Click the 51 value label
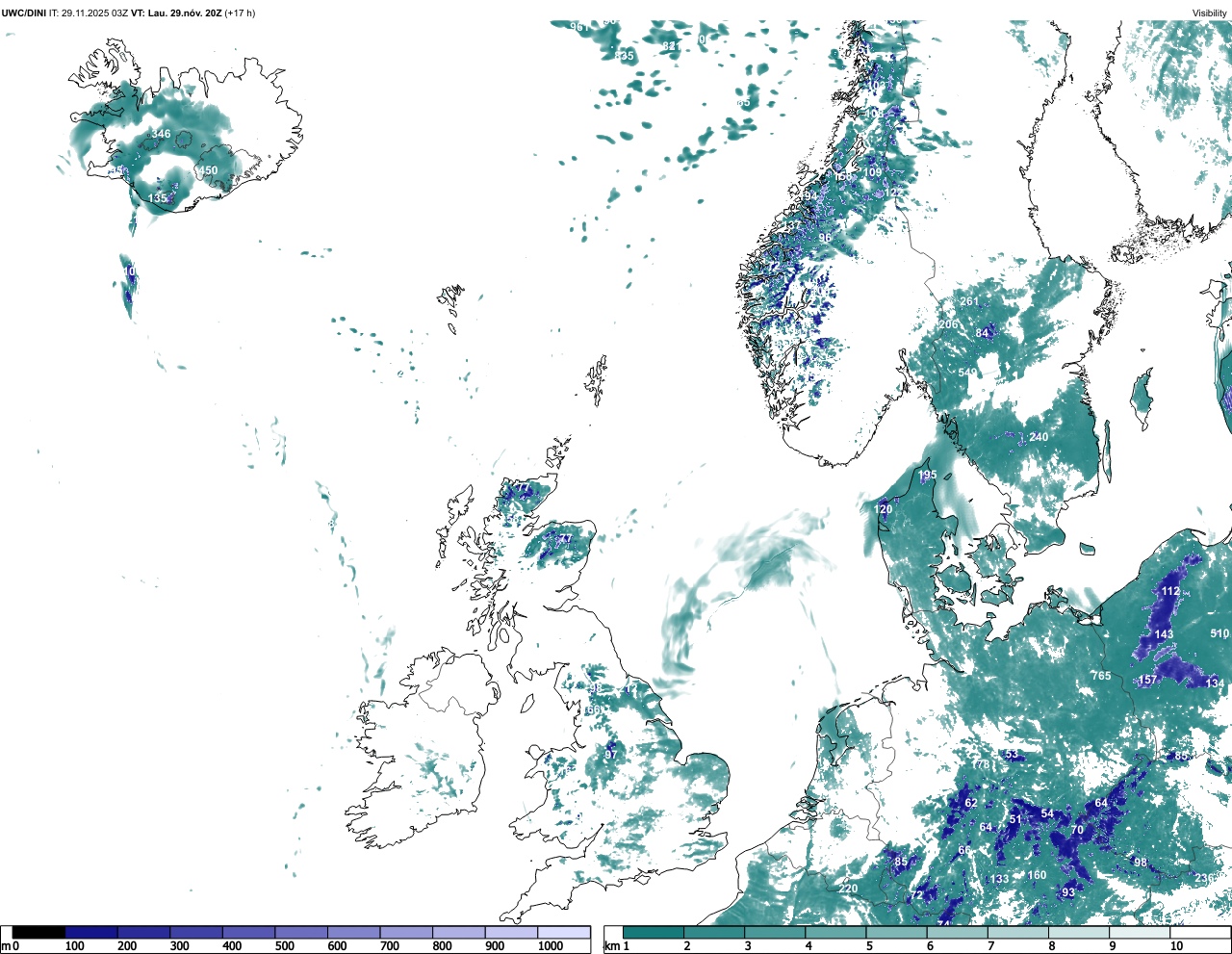Viewport: 1232px width, 954px height. coord(1014,819)
